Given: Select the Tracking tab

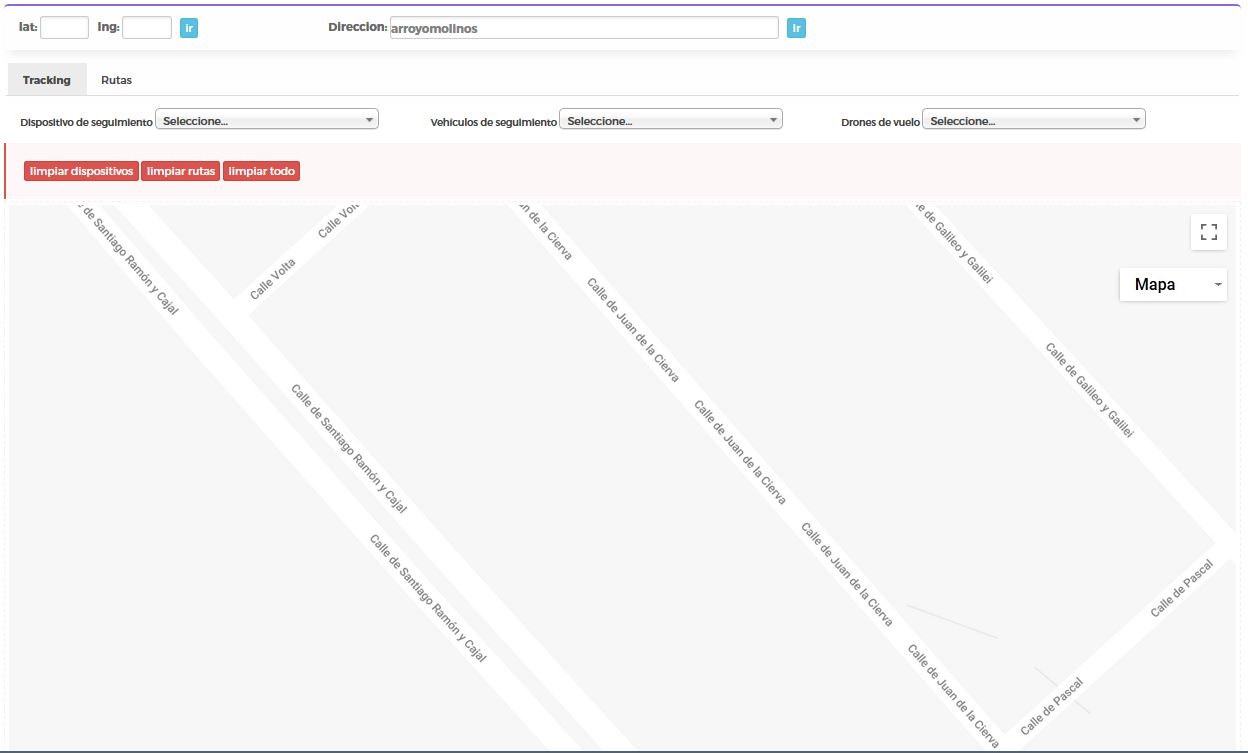Looking at the screenshot, I should [47, 80].
